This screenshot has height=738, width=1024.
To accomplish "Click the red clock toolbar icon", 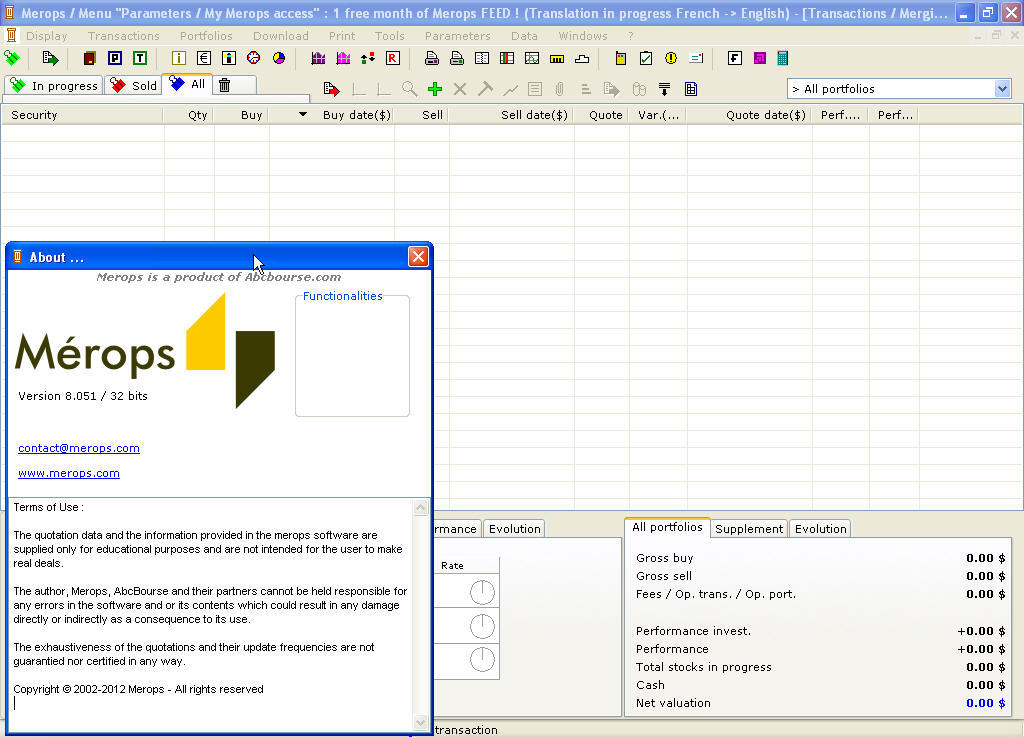I will point(254,58).
